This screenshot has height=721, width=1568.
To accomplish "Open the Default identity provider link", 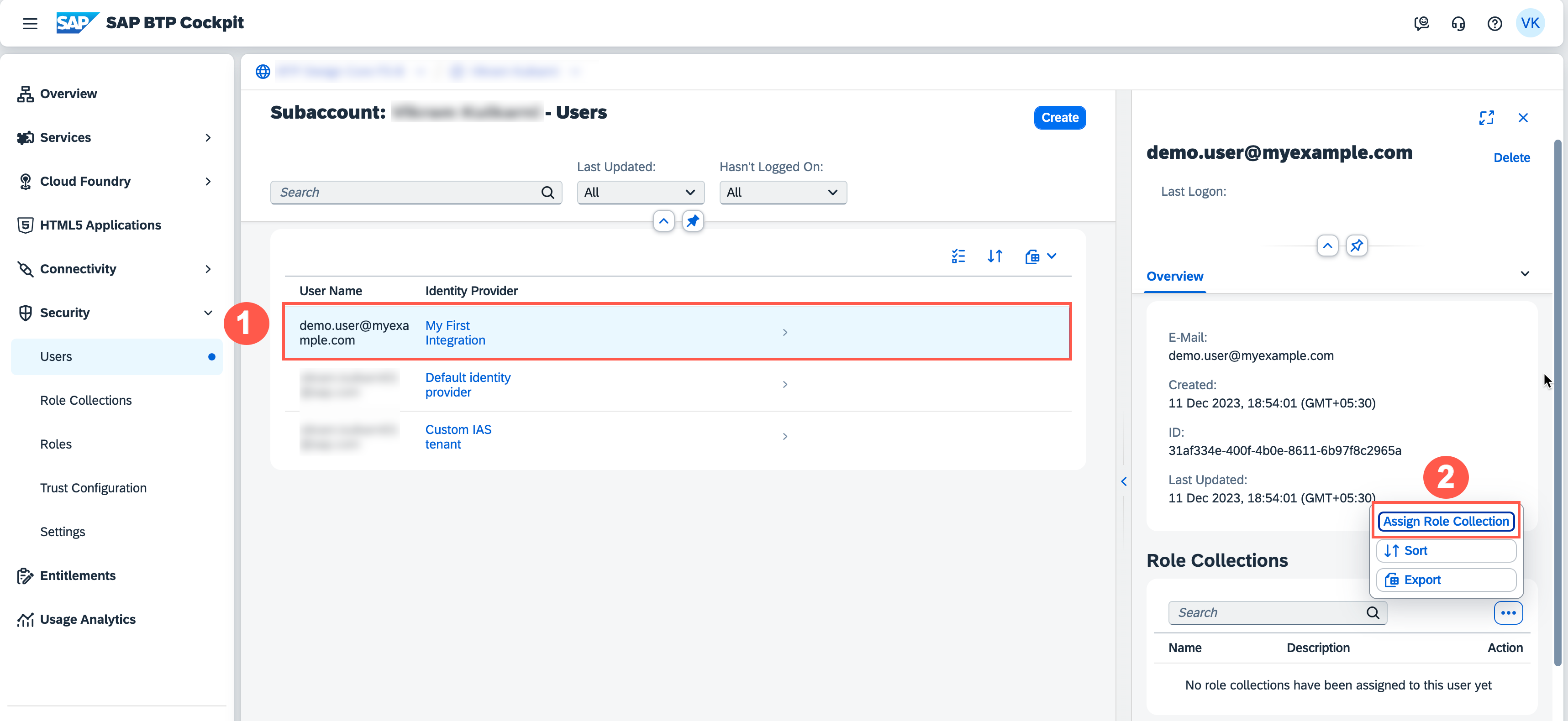I will [468, 385].
